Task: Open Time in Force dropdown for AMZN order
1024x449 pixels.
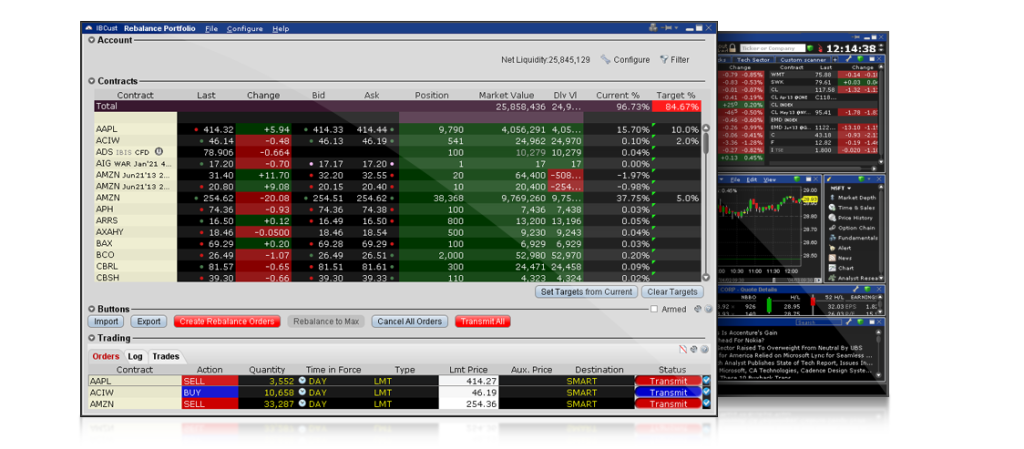Action: point(302,404)
